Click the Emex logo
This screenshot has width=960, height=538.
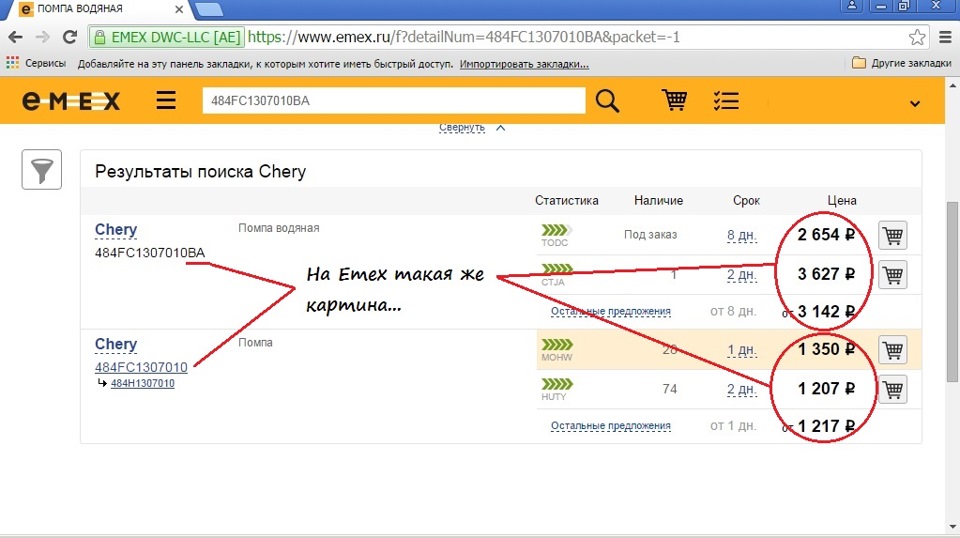coord(71,101)
